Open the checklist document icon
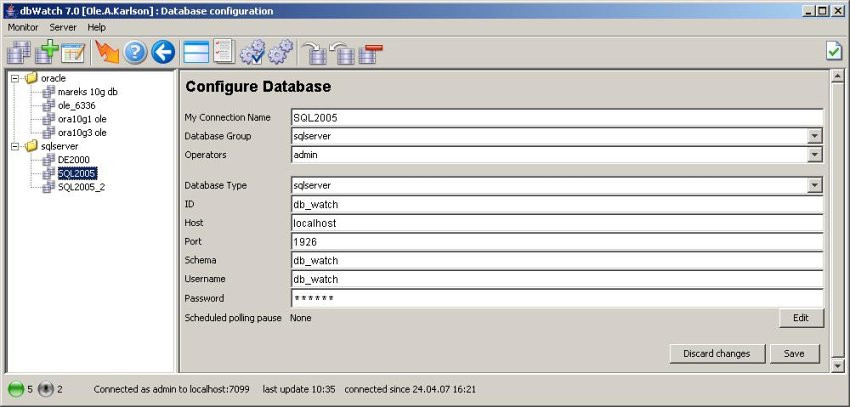This screenshot has height=407, width=850. point(223,51)
